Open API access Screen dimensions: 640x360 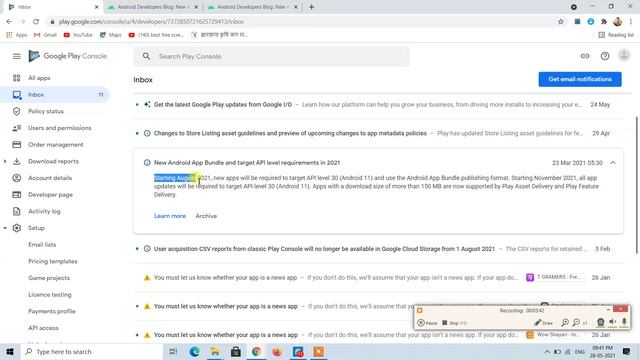point(43,328)
